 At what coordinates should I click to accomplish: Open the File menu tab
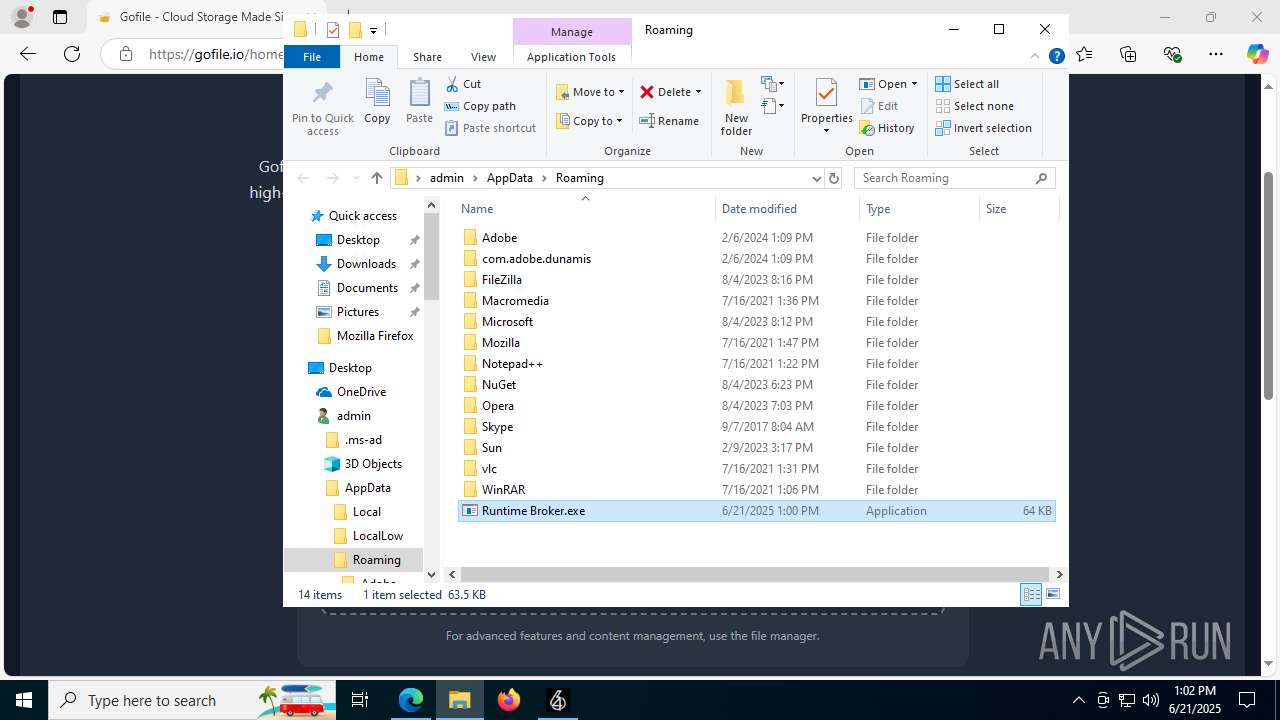[x=312, y=57]
